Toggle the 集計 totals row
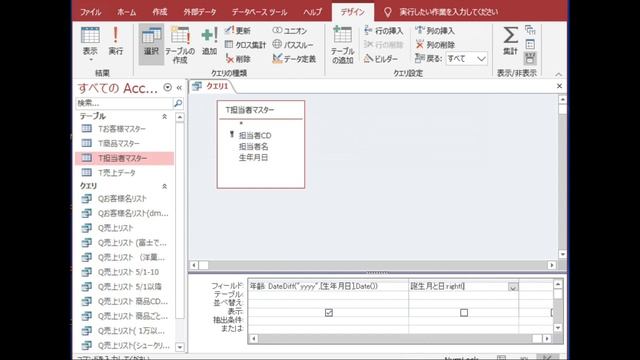Image resolution: width=640 pixels, height=360 pixels. point(510,41)
